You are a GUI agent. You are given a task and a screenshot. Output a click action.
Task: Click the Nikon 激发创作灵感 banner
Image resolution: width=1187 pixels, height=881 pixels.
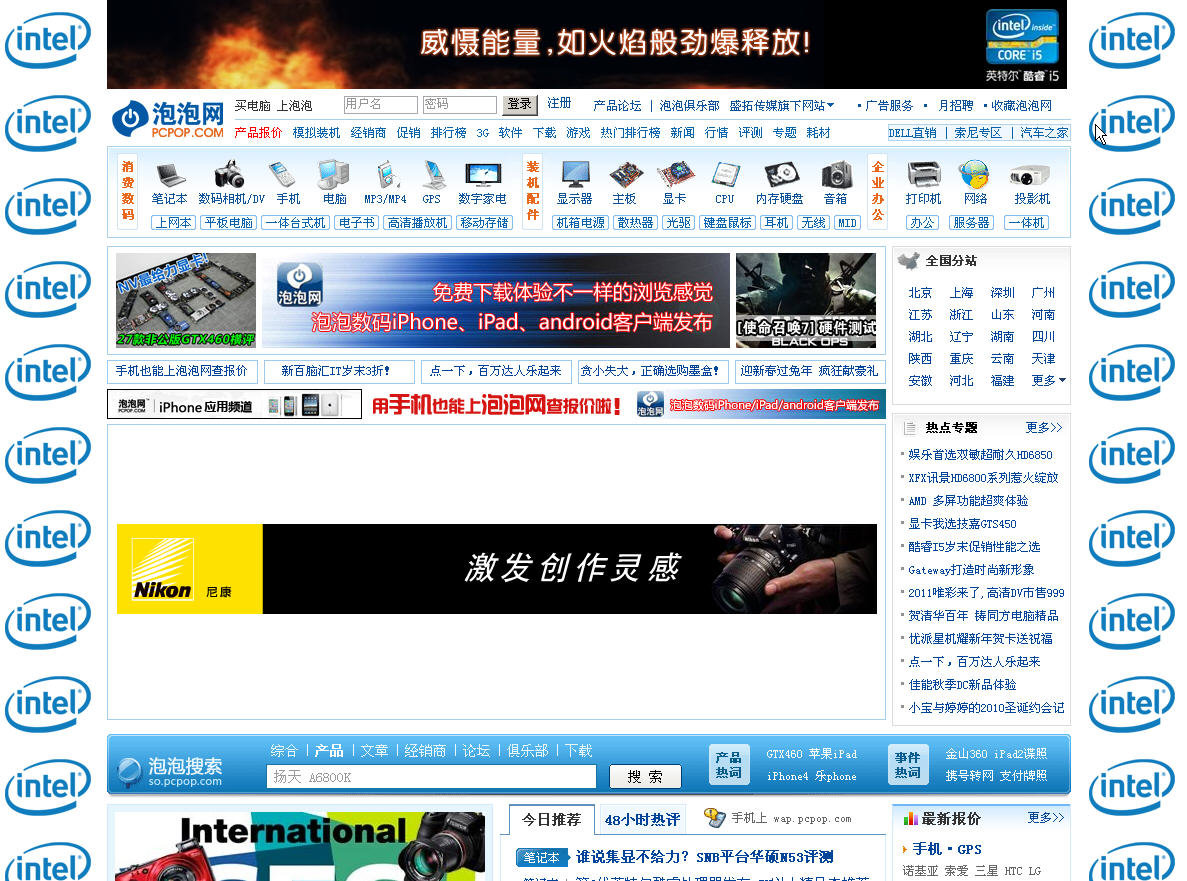point(497,569)
